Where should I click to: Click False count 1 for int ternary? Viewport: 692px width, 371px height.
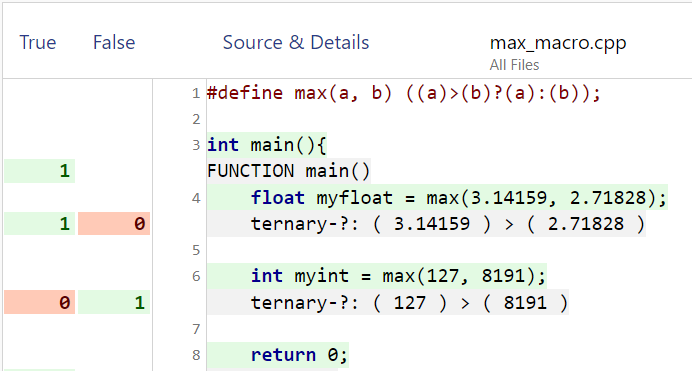click(x=114, y=302)
